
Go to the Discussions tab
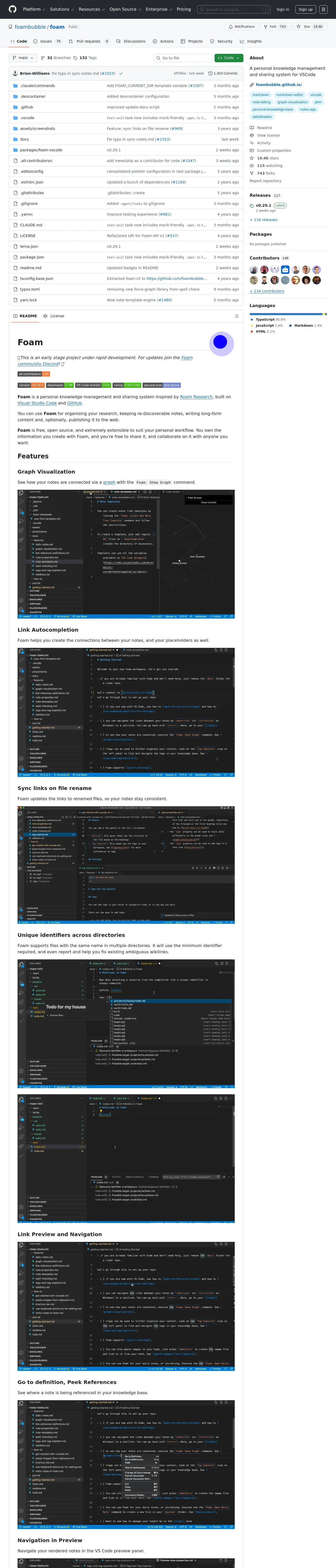[131, 41]
